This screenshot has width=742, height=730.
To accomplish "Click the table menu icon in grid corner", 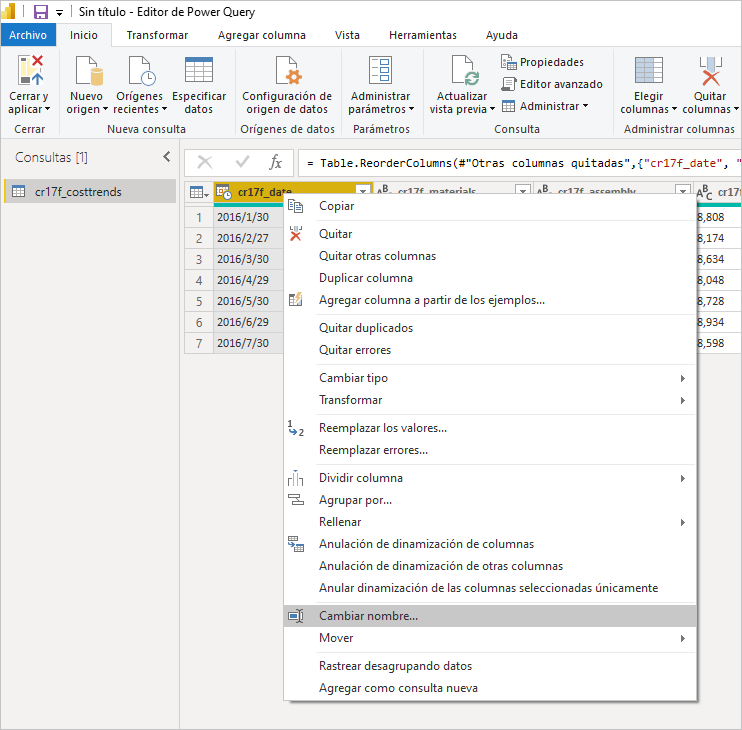I will [199, 192].
